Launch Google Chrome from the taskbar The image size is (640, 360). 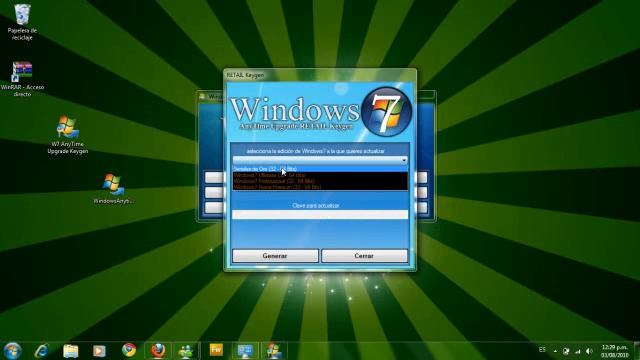[129, 350]
